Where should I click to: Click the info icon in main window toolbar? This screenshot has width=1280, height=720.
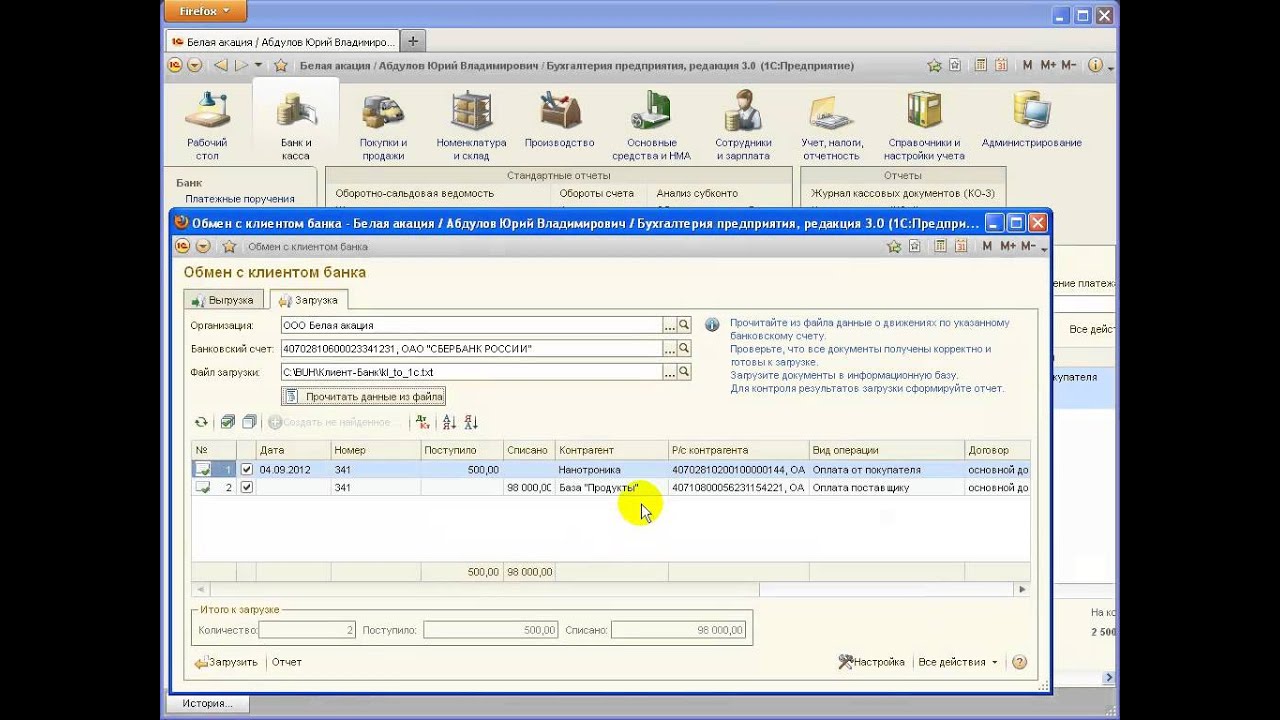(x=1095, y=65)
